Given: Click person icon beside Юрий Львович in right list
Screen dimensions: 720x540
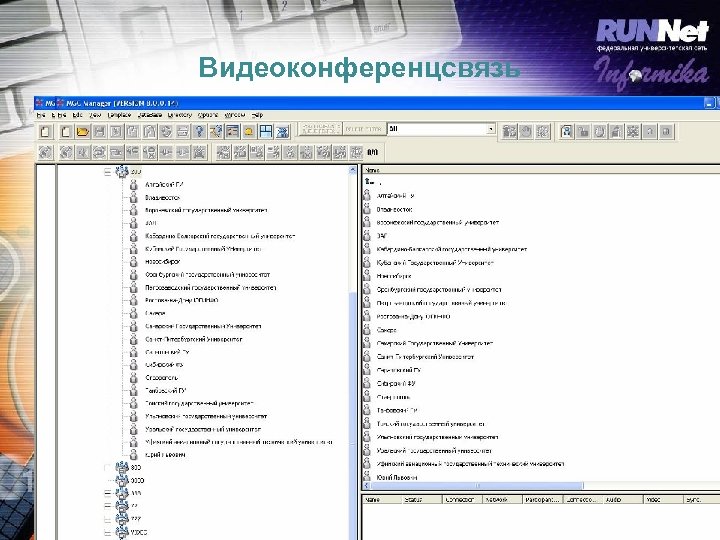Looking at the screenshot, I should [366, 477].
